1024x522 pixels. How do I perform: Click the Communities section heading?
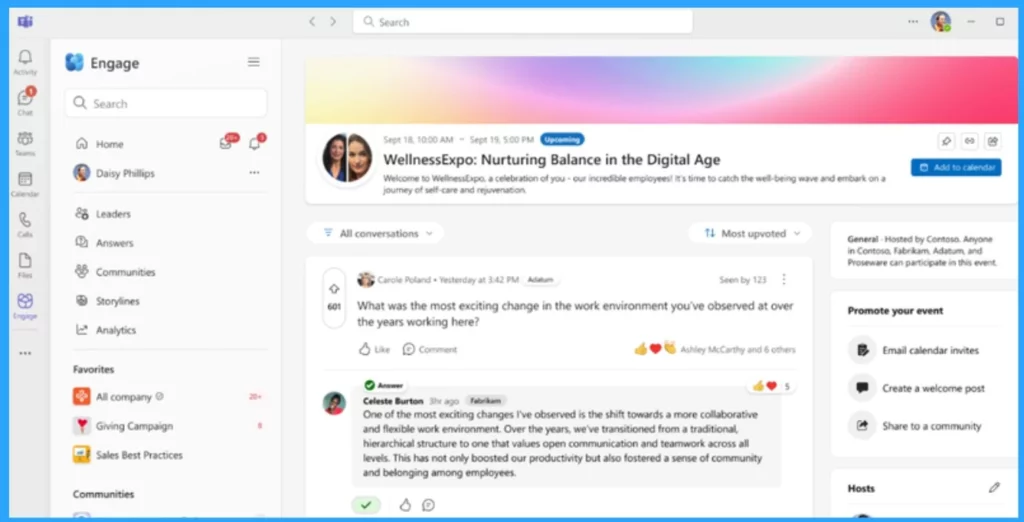pos(103,494)
